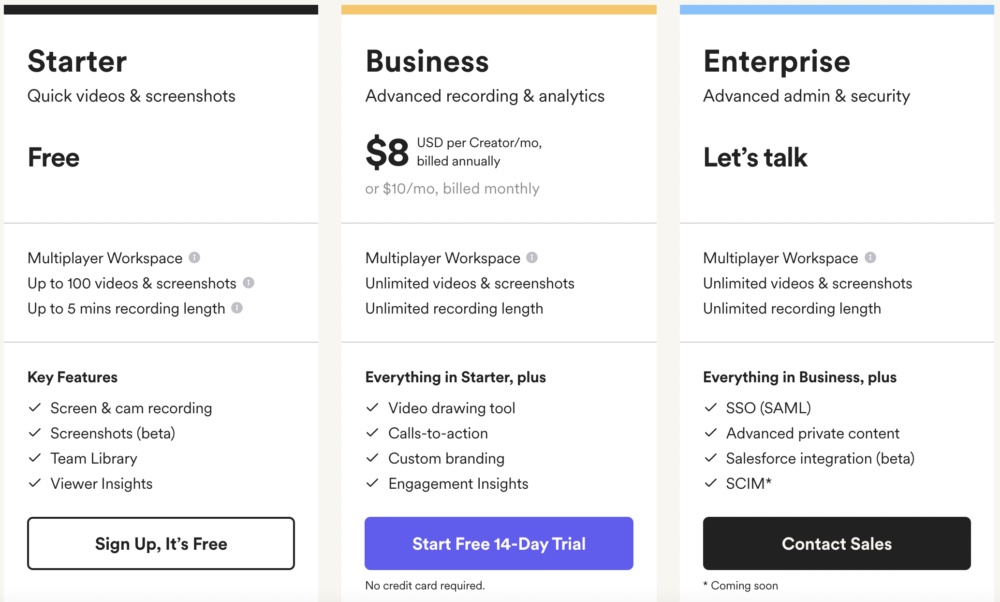
Task: Click the checkmark beside SSO (SAML)
Action: point(709,408)
